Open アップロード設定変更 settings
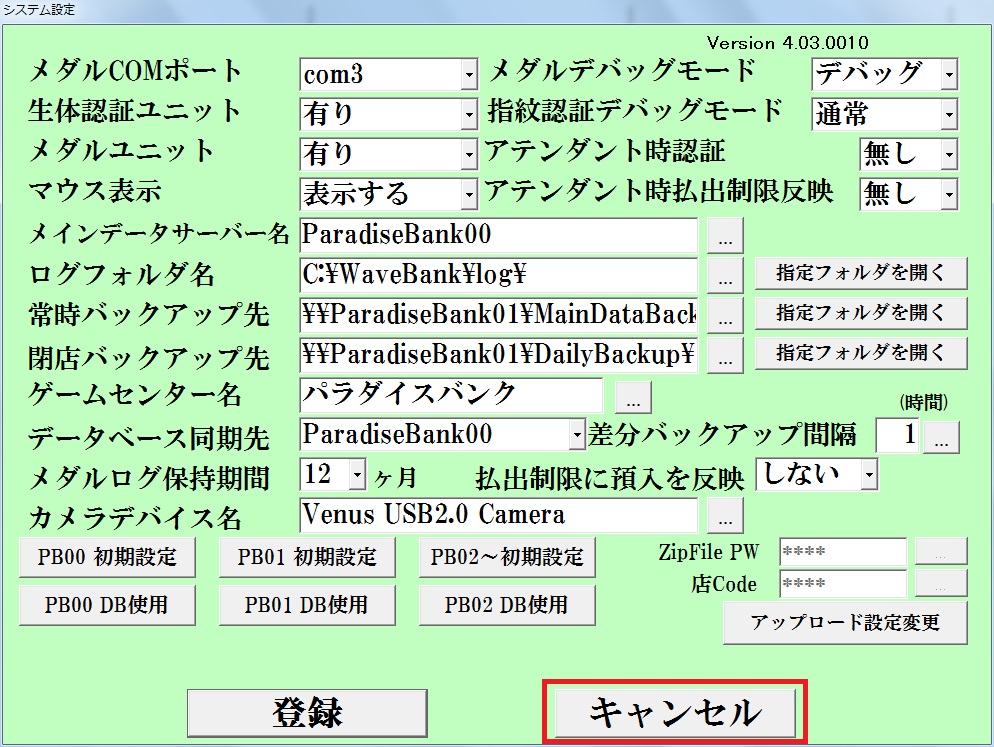This screenshot has width=994, height=747. (846, 623)
